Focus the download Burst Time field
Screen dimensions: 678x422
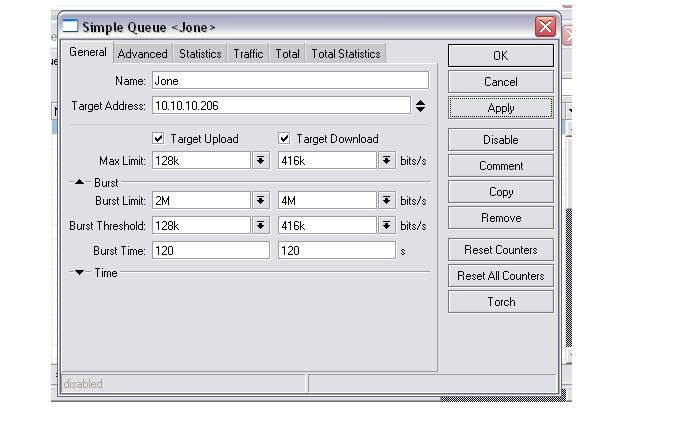(x=337, y=250)
